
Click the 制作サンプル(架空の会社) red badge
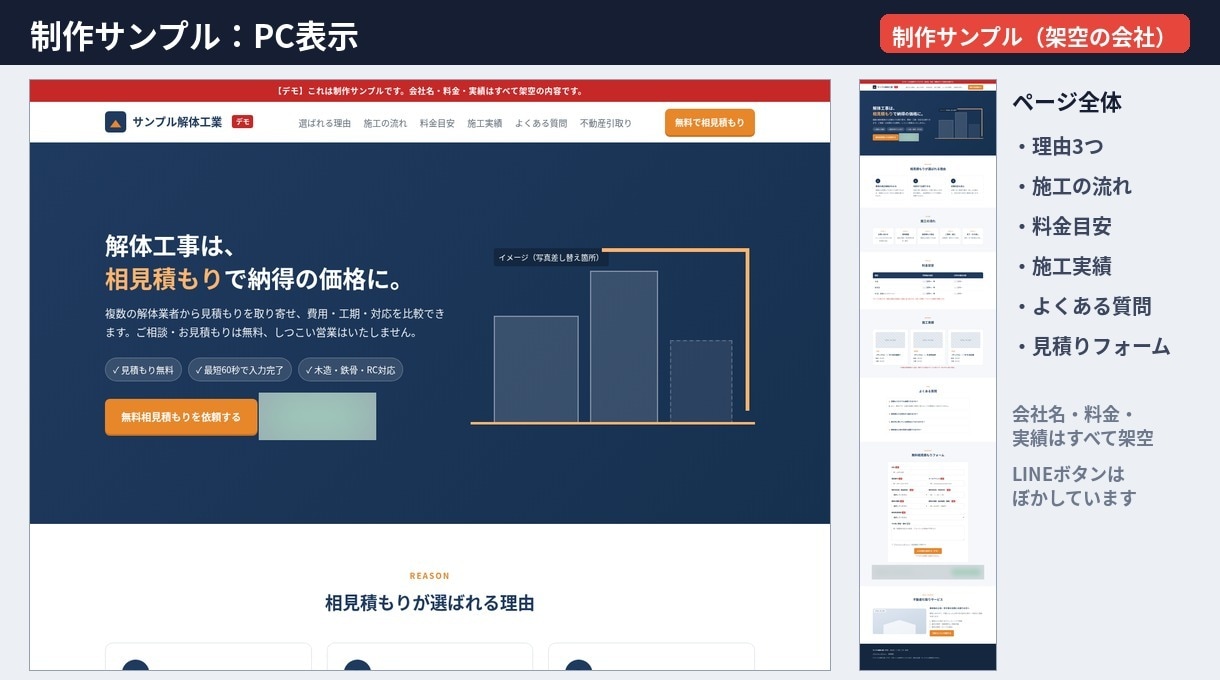1035,34
